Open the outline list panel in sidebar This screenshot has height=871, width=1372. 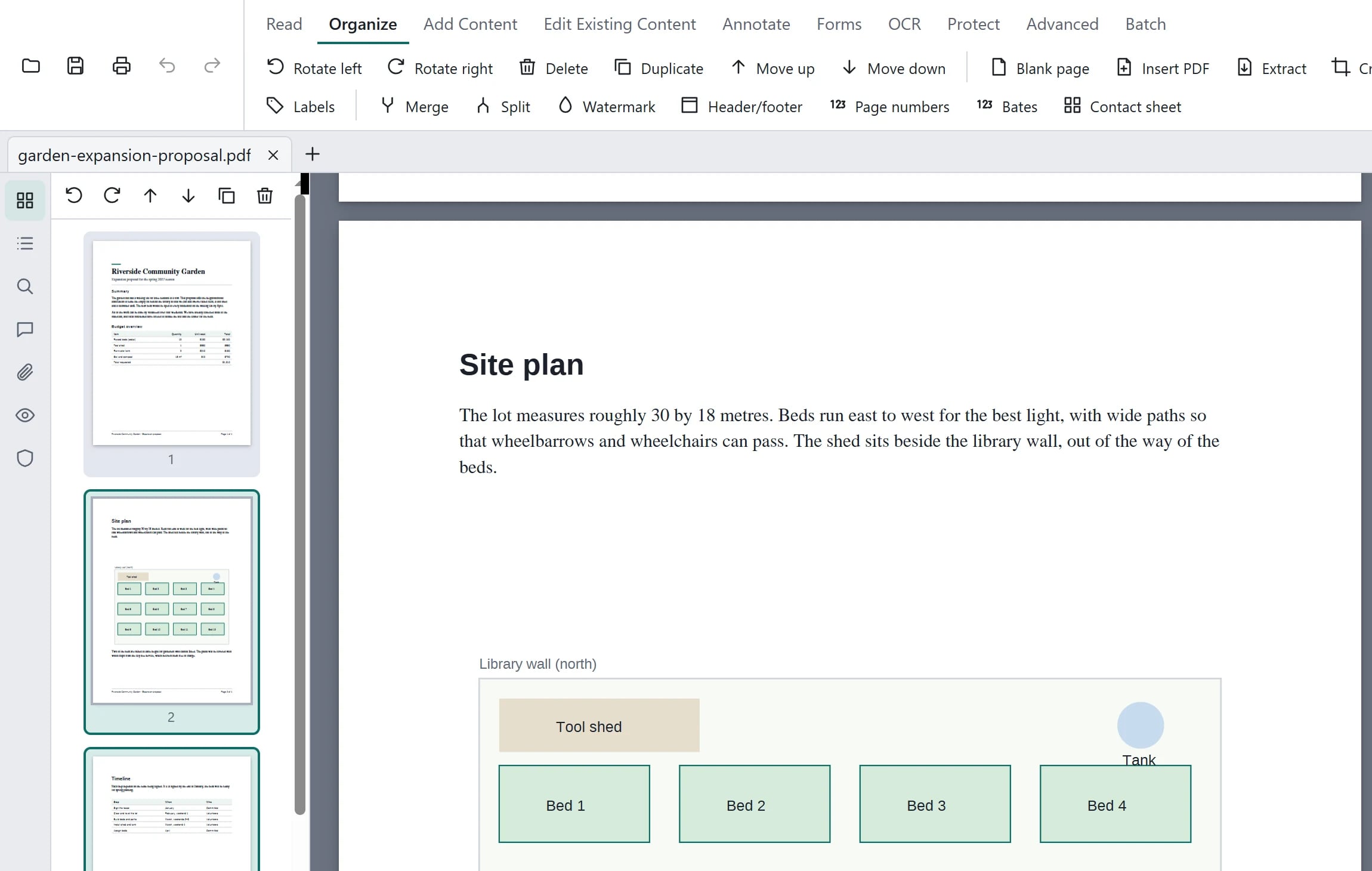point(25,243)
